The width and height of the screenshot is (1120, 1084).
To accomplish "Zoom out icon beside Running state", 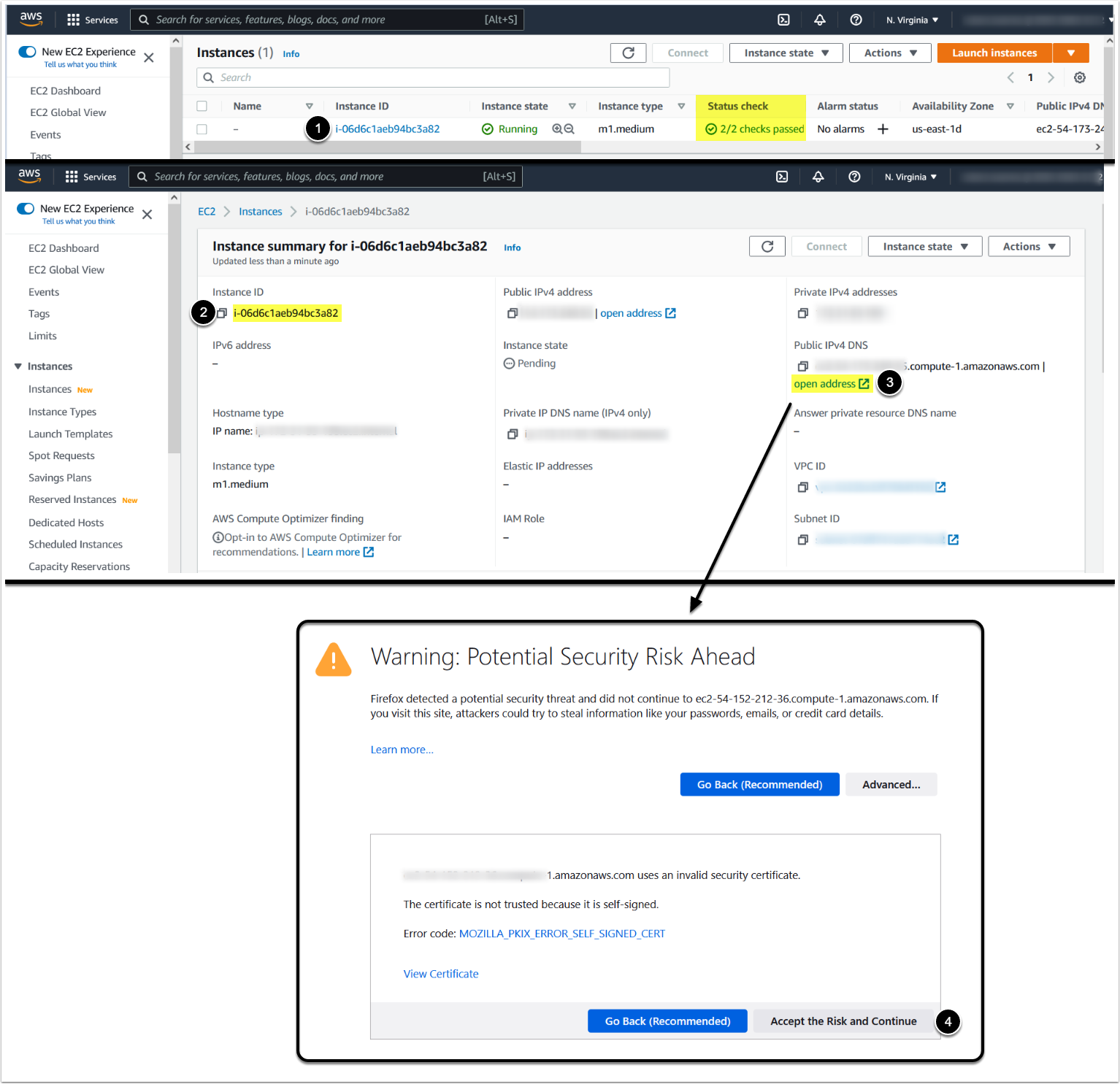I will 569,128.
